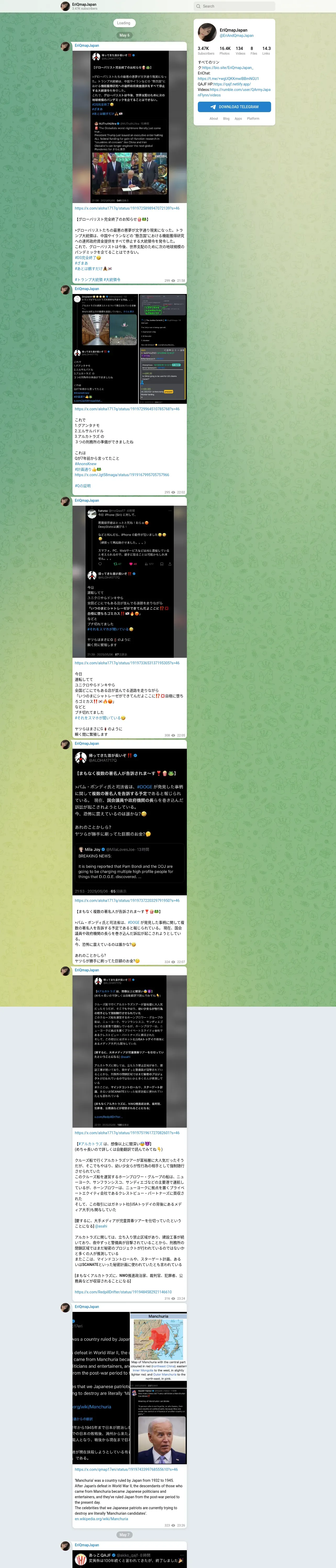Open the rumble.com videos link
336x1568 pixels.
[x=234, y=92]
